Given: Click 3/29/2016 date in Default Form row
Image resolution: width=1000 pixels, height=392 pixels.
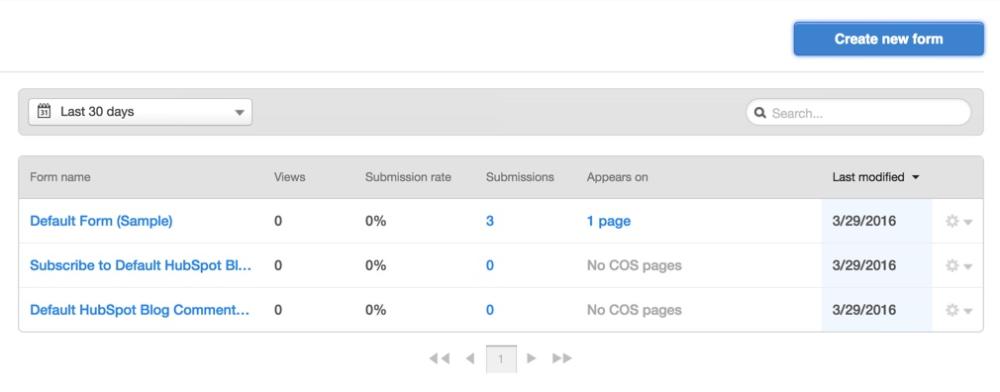Looking at the screenshot, I should (864, 221).
